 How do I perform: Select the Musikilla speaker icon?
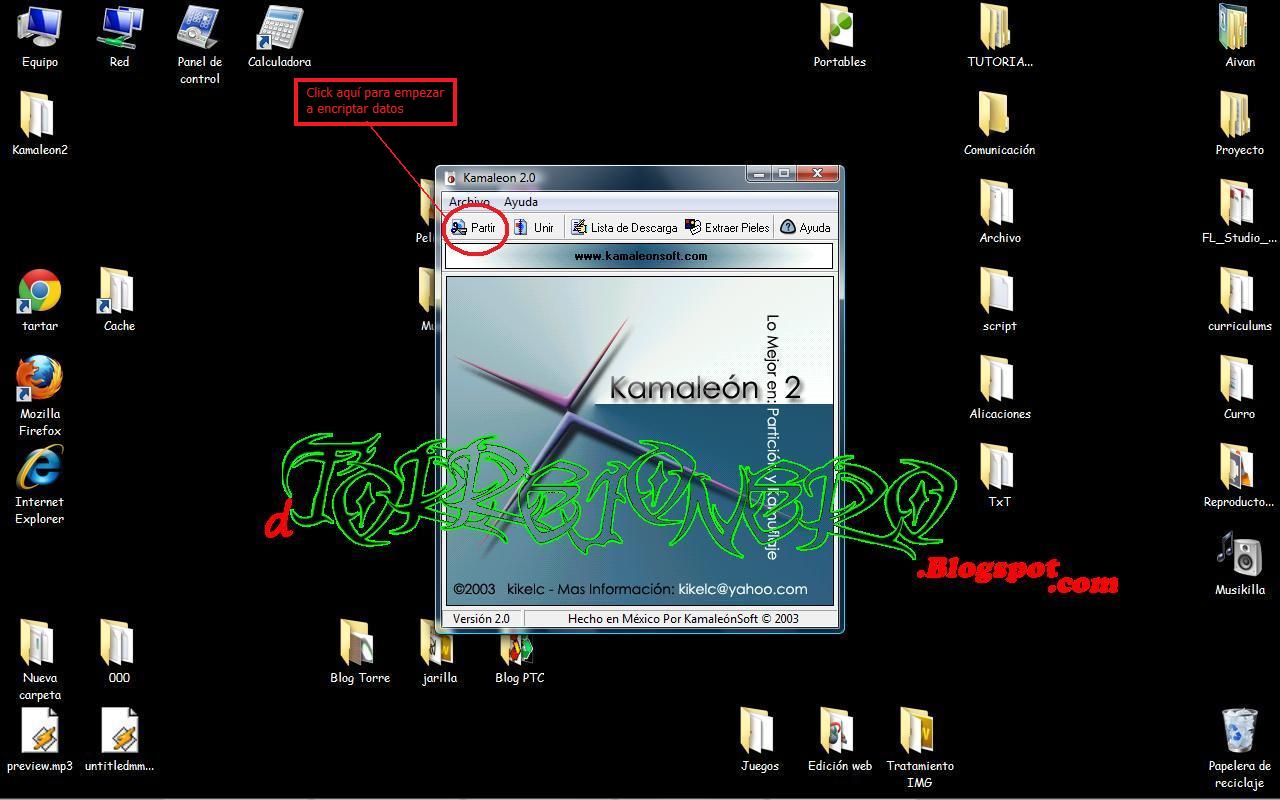[1240, 565]
